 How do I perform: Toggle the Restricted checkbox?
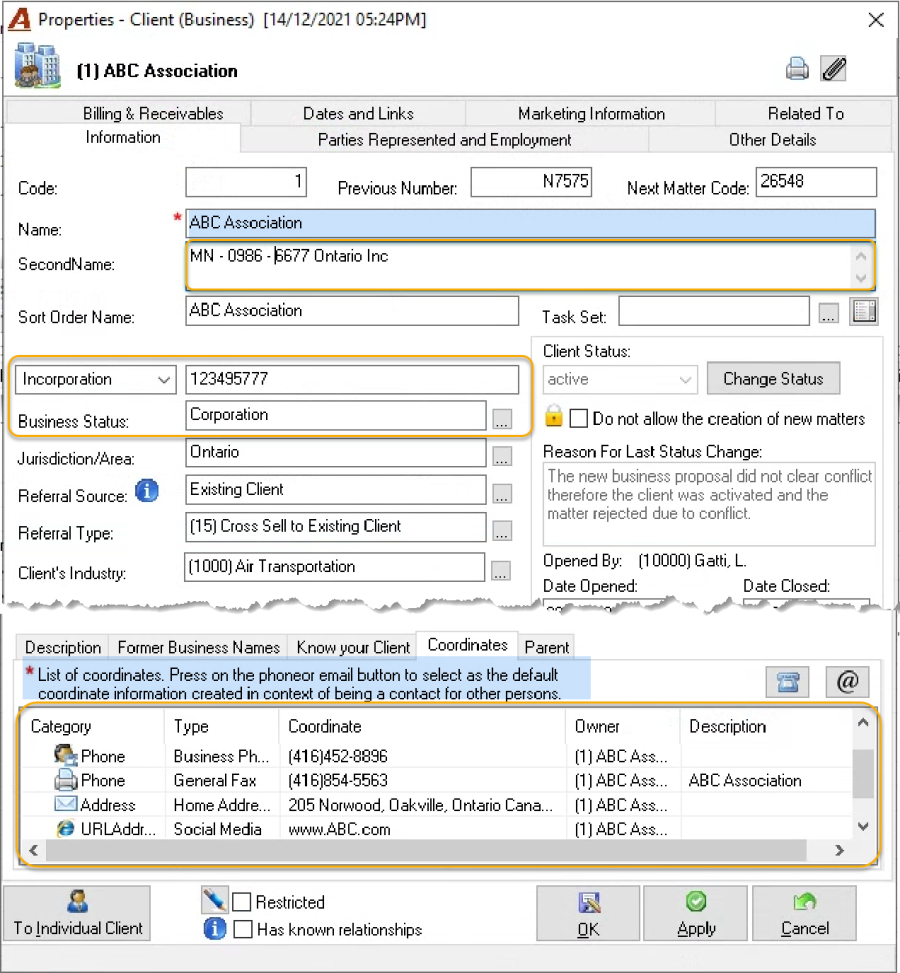tap(242, 902)
